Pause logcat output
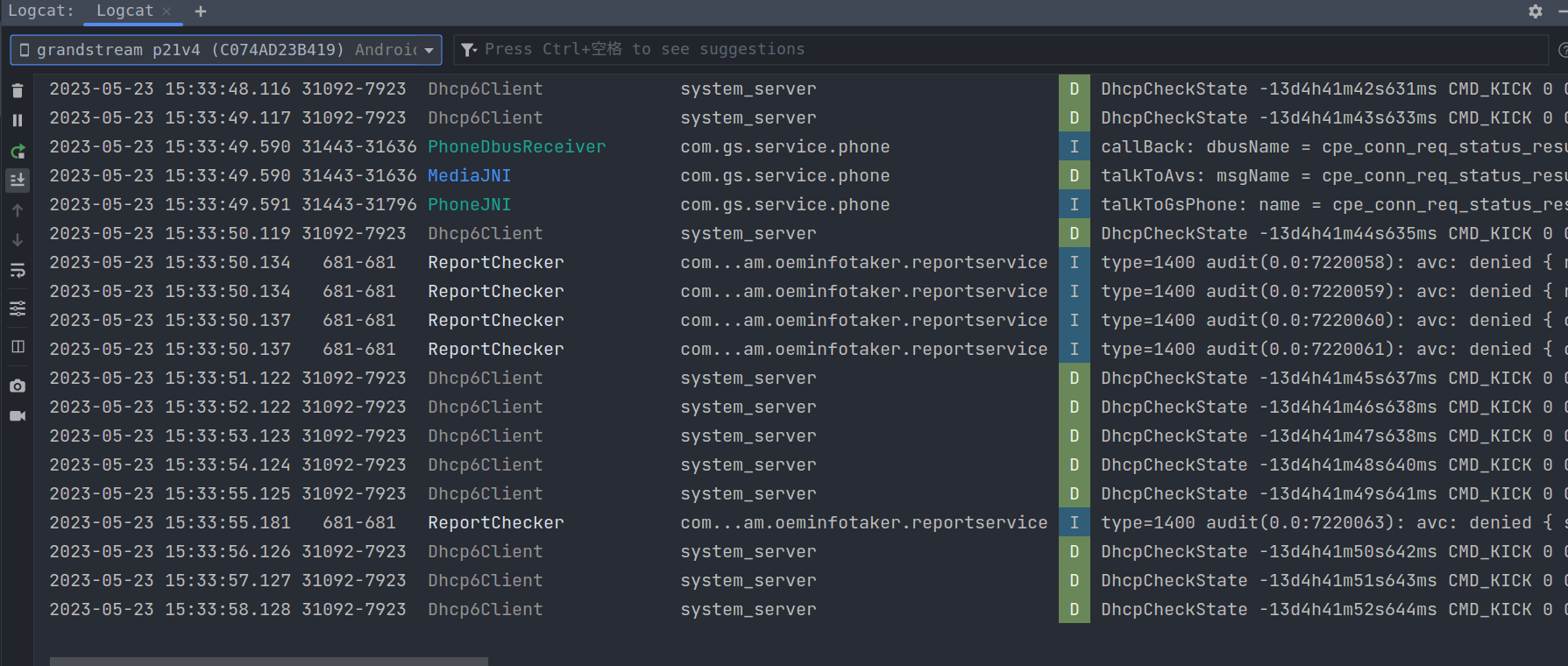 (x=18, y=120)
